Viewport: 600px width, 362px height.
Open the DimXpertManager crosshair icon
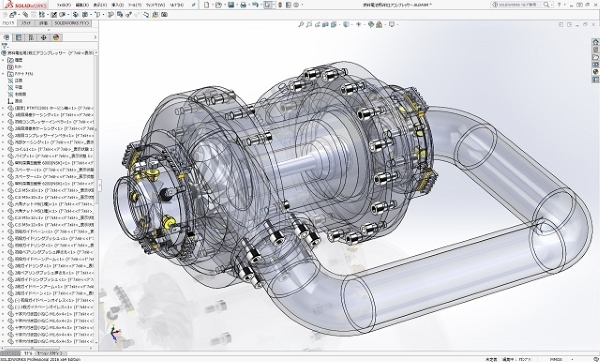[43, 38]
